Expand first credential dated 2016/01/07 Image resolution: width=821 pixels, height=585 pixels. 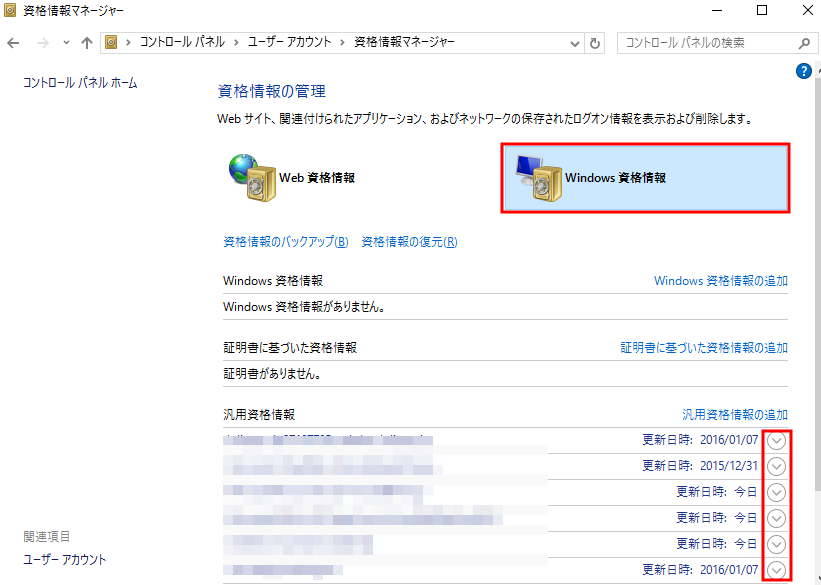pos(776,440)
